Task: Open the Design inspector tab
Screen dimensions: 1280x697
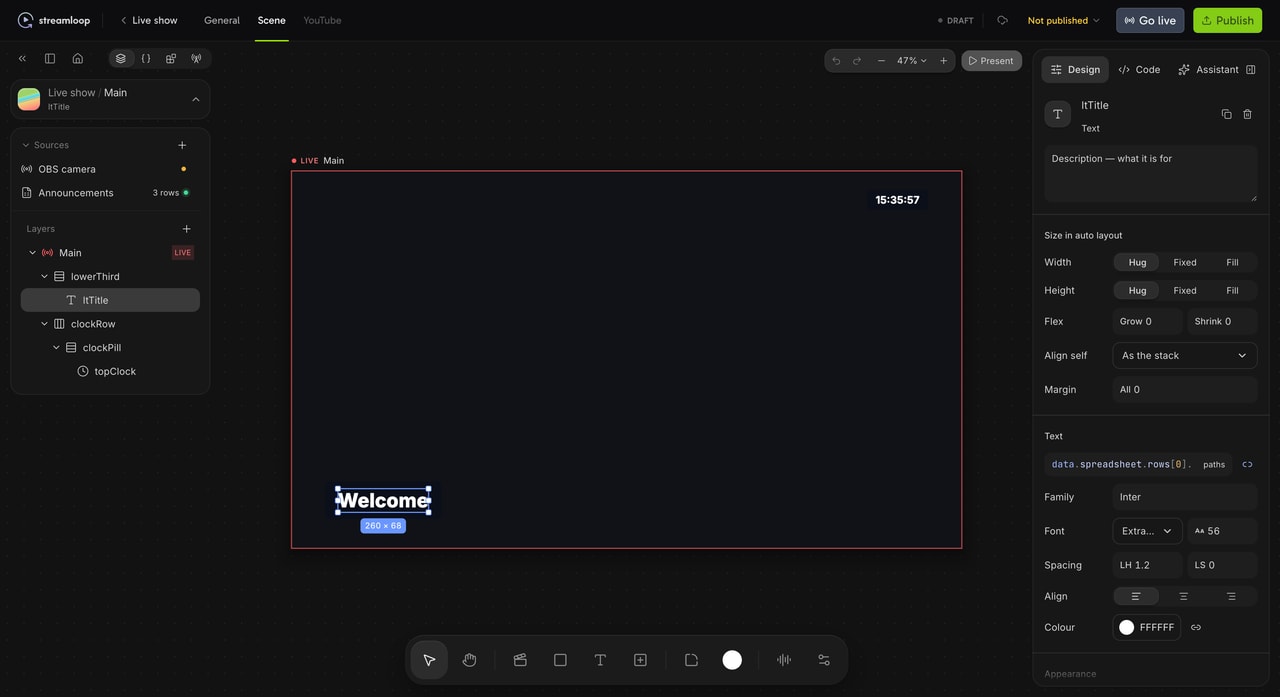Action: coord(1075,69)
